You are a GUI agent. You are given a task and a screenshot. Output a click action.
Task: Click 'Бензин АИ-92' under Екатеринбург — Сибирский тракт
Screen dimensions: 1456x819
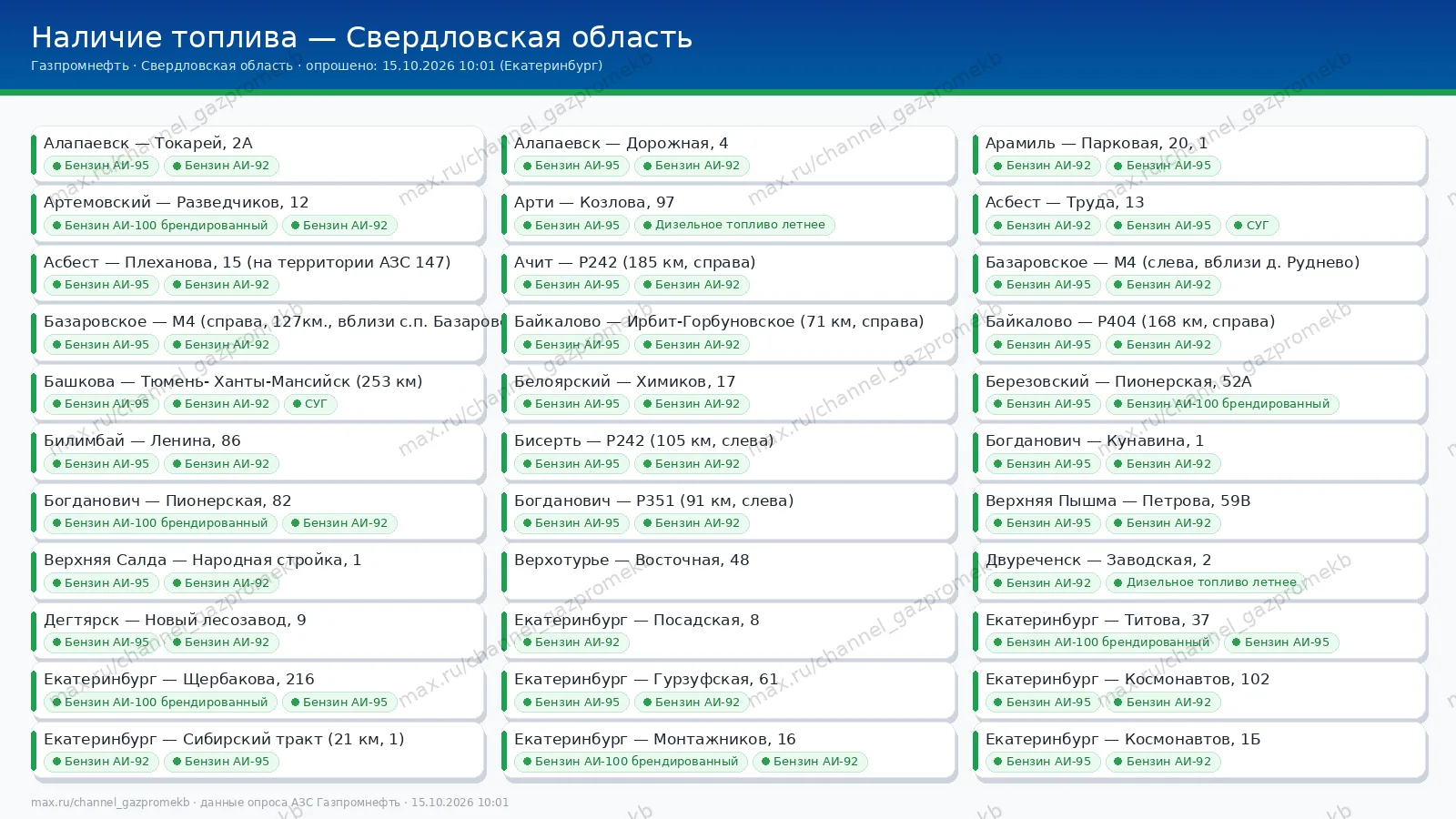click(x=101, y=762)
